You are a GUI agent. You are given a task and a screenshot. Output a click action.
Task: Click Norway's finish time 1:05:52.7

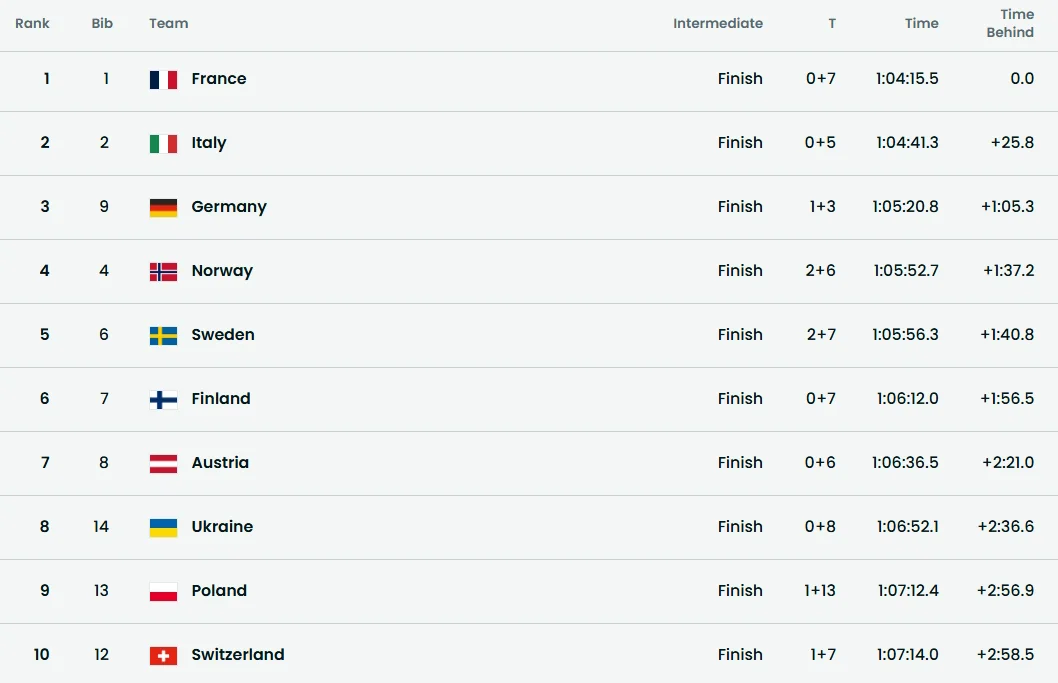click(x=907, y=271)
